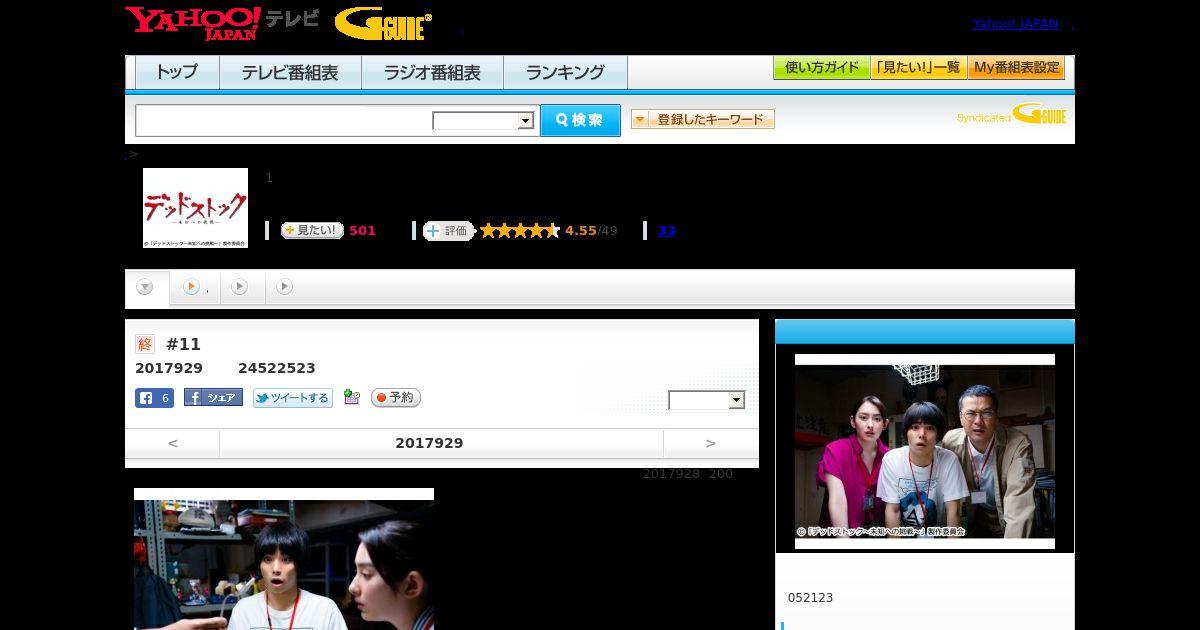Go to previous date with < arrow

click(173, 443)
